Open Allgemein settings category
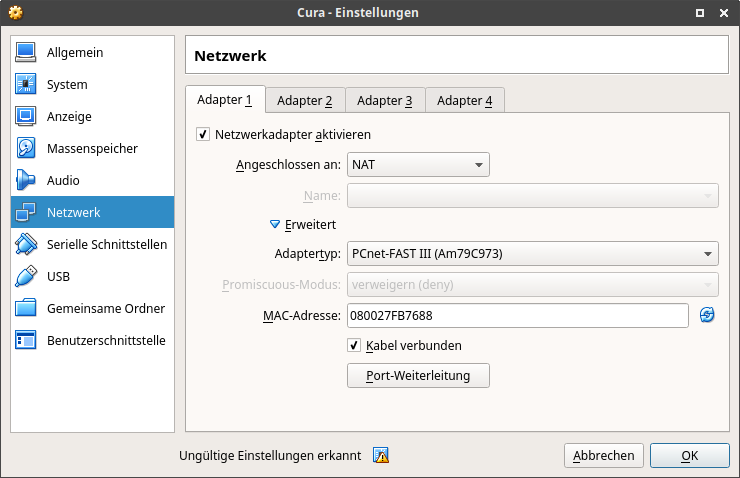Image resolution: width=740 pixels, height=478 pixels. [92, 52]
